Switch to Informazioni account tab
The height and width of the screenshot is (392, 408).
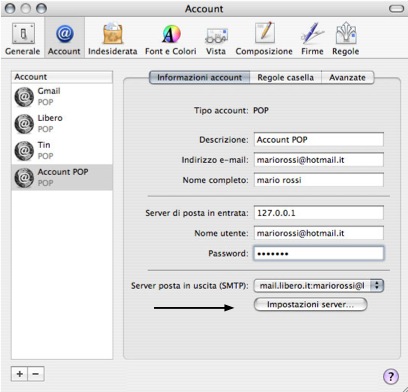coord(199,77)
